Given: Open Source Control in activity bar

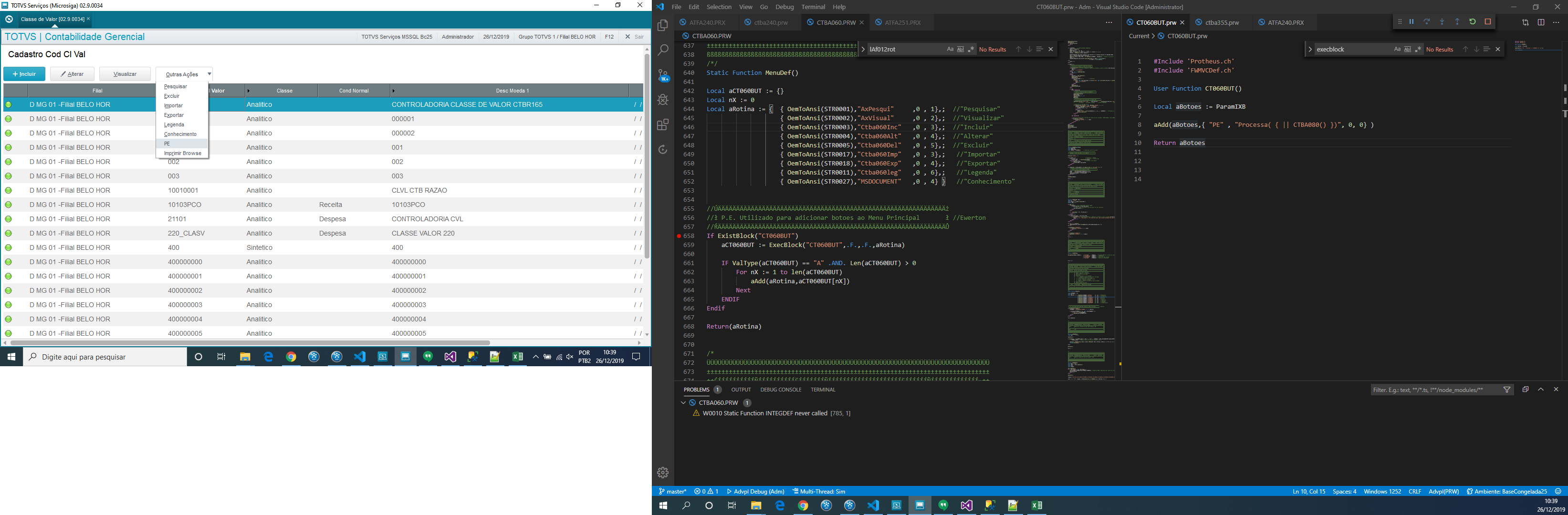Looking at the screenshot, I should coord(663,75).
